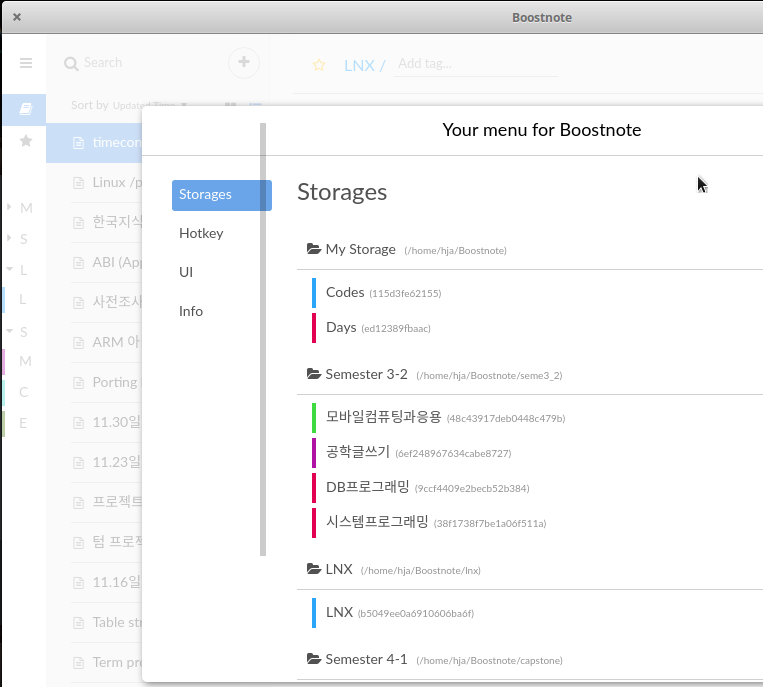
Task: Select the E folder in sidebar
Action: [23, 423]
